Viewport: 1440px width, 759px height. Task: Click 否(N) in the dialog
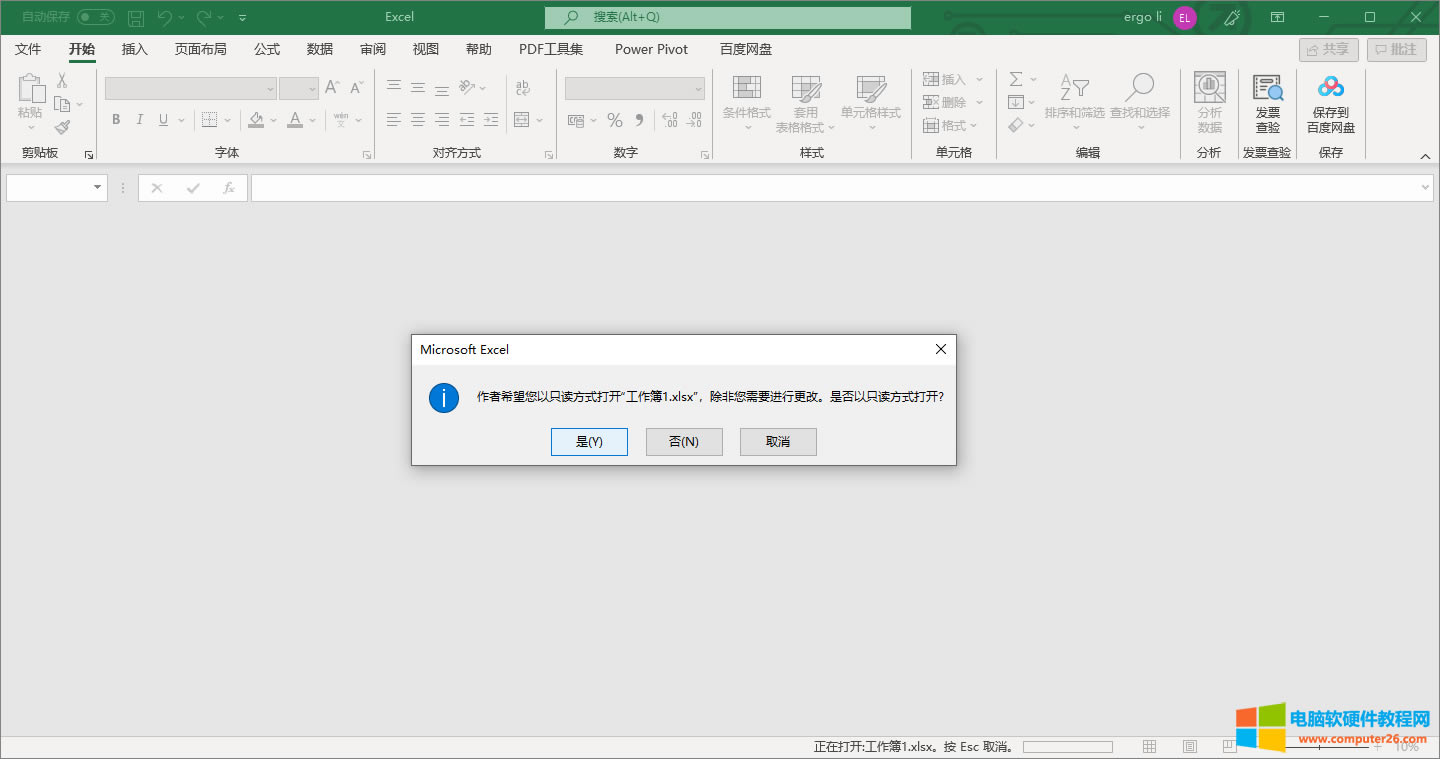pyautogui.click(x=684, y=441)
